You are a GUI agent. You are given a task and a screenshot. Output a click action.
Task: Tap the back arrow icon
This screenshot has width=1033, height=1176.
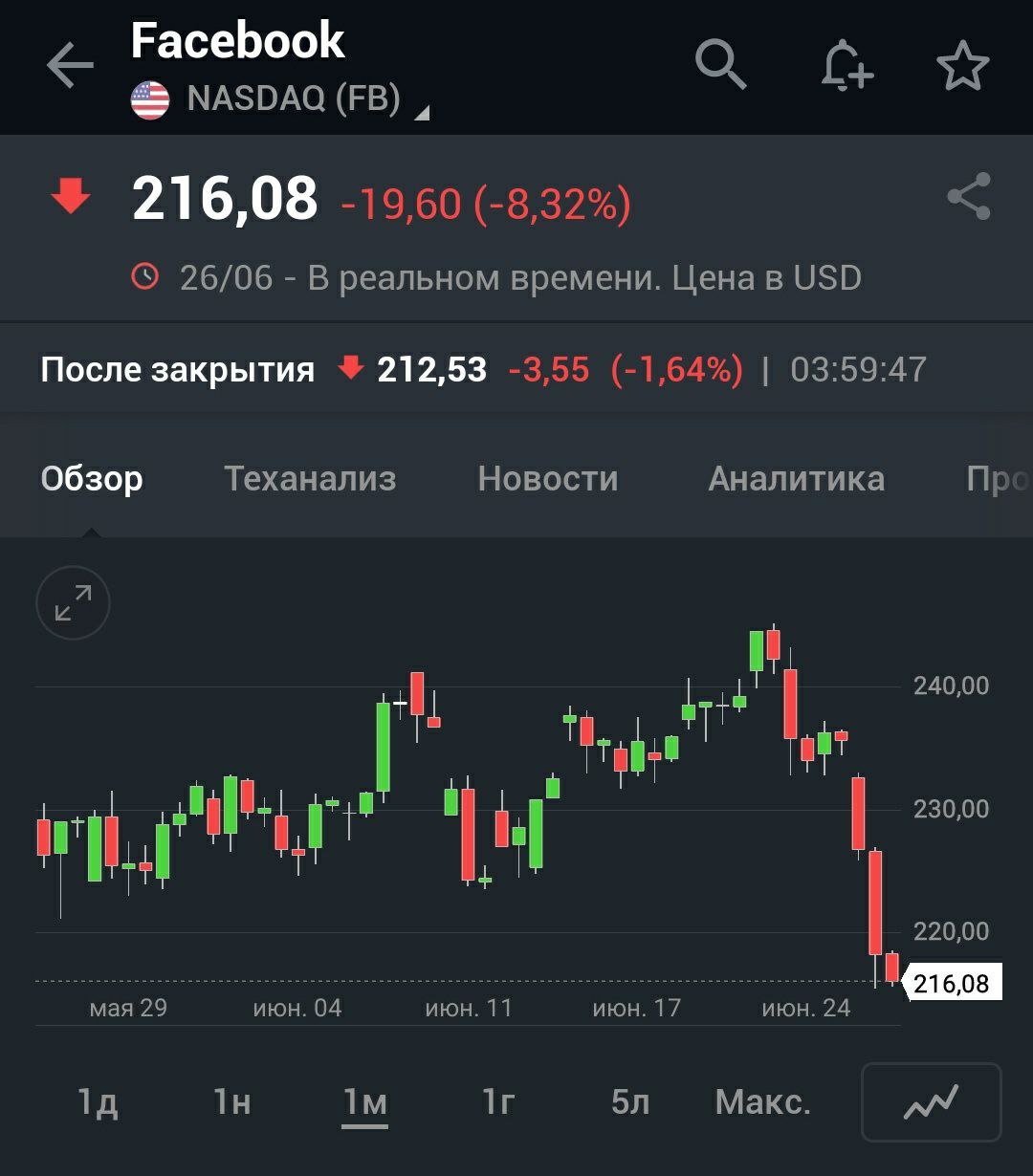click(x=70, y=66)
